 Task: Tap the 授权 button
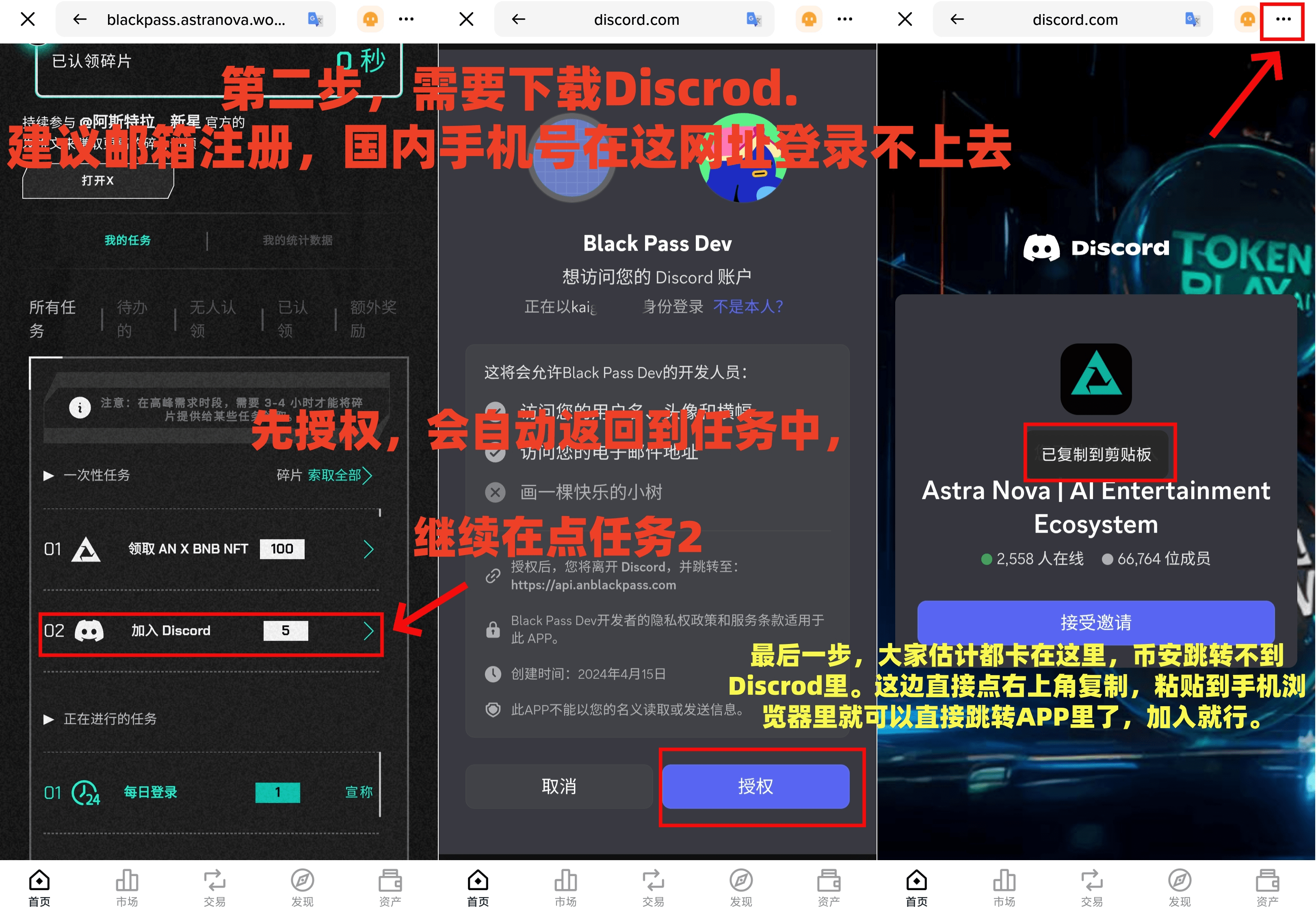[755, 787]
